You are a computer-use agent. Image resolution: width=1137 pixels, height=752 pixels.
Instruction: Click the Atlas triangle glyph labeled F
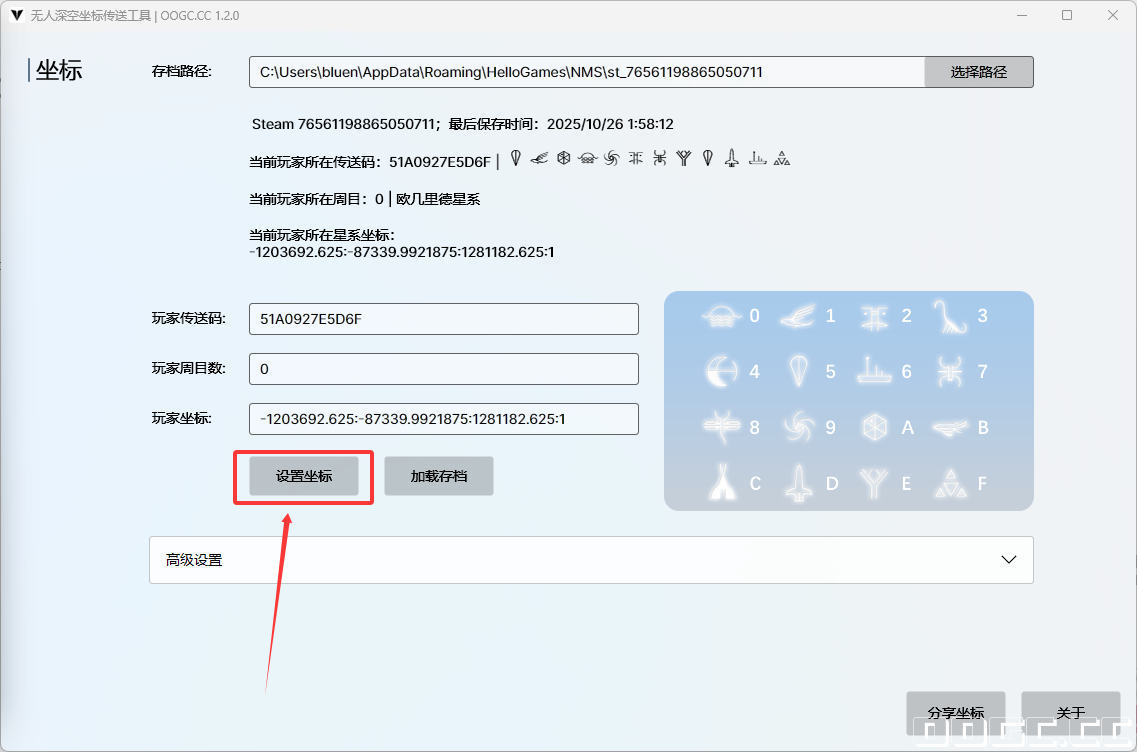[950, 483]
